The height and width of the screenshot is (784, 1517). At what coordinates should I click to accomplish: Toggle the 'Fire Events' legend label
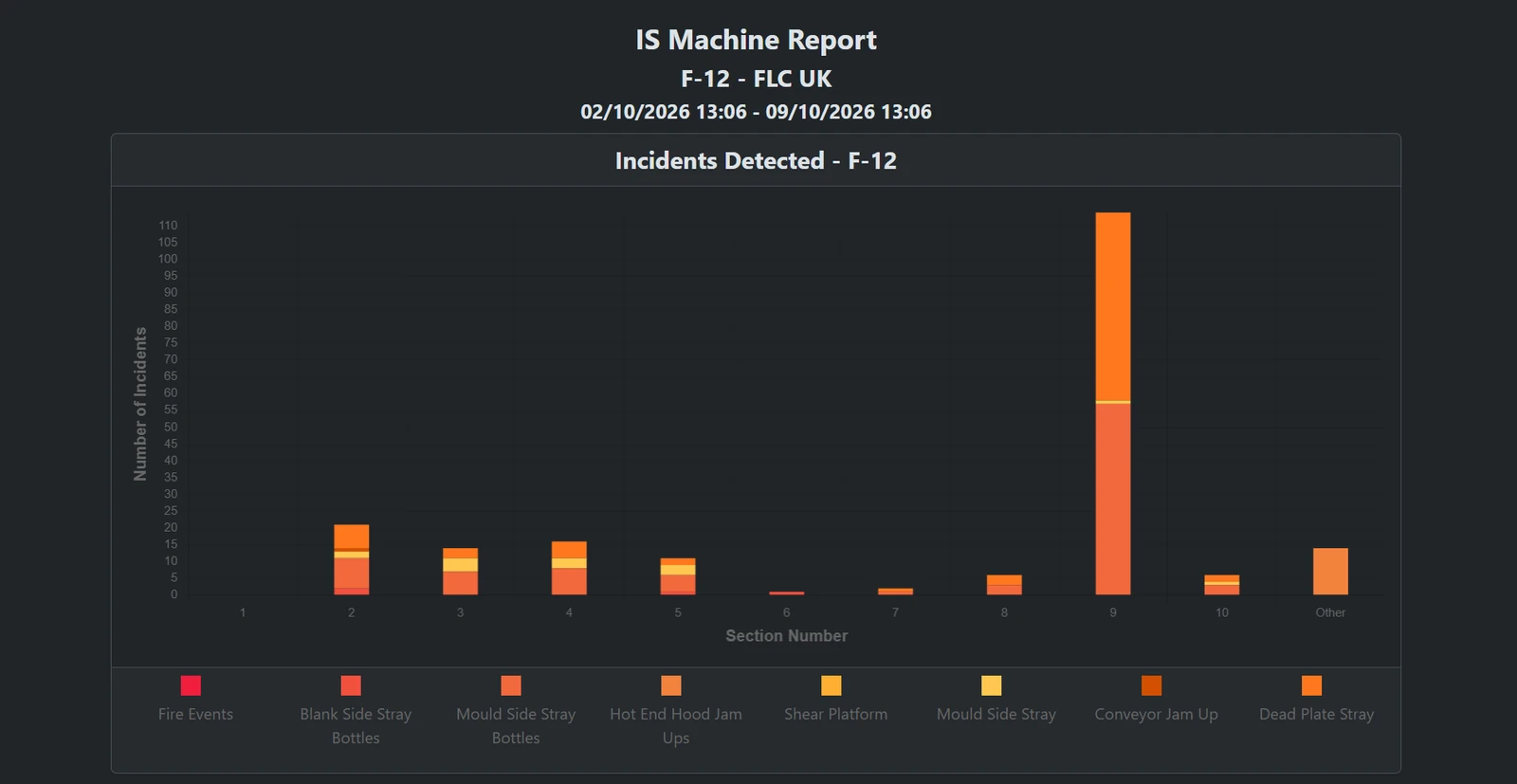click(195, 714)
